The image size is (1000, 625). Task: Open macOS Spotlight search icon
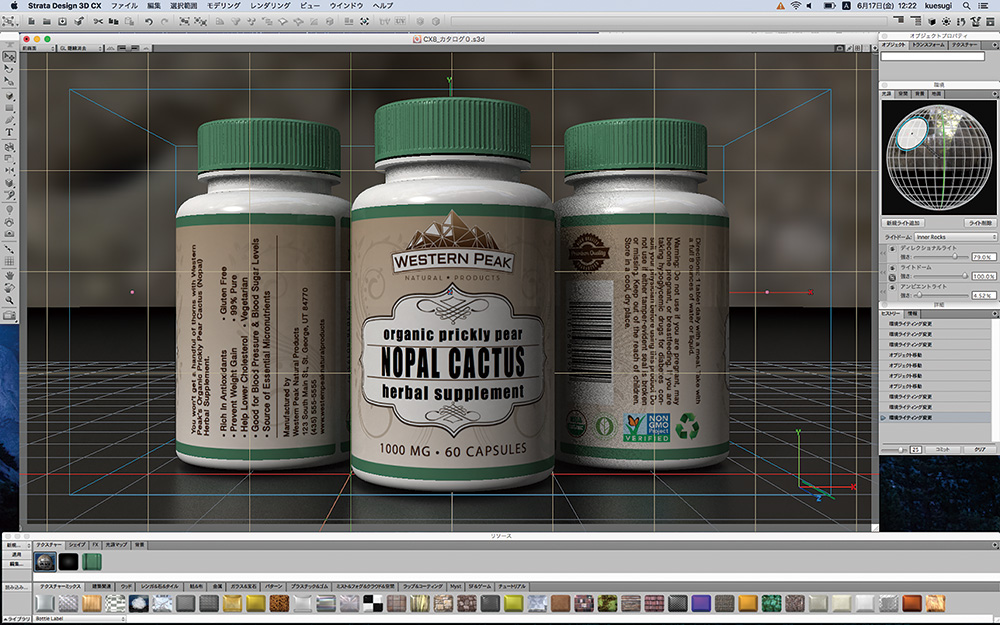pyautogui.click(x=967, y=6)
